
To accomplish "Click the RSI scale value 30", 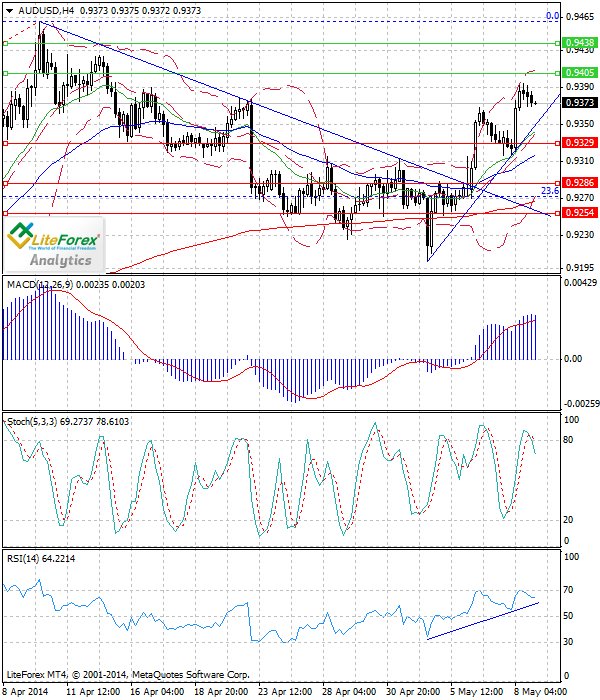I will pos(568,642).
